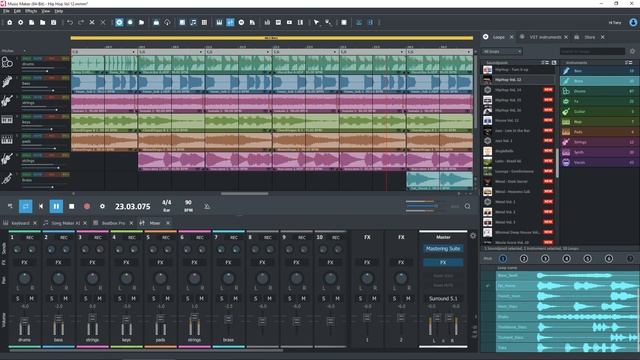Click the yellow loop range bar above timeline
This screenshot has height=360, width=640.
click(272, 38)
